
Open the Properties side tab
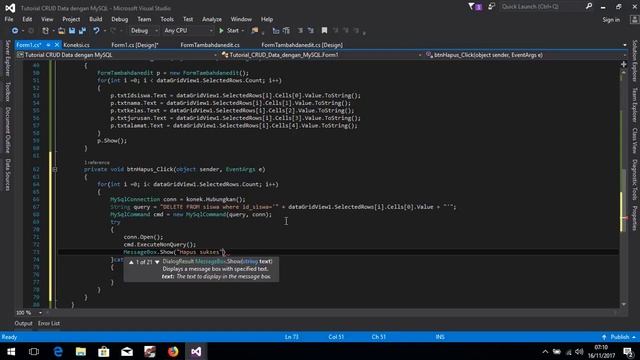coord(635,218)
